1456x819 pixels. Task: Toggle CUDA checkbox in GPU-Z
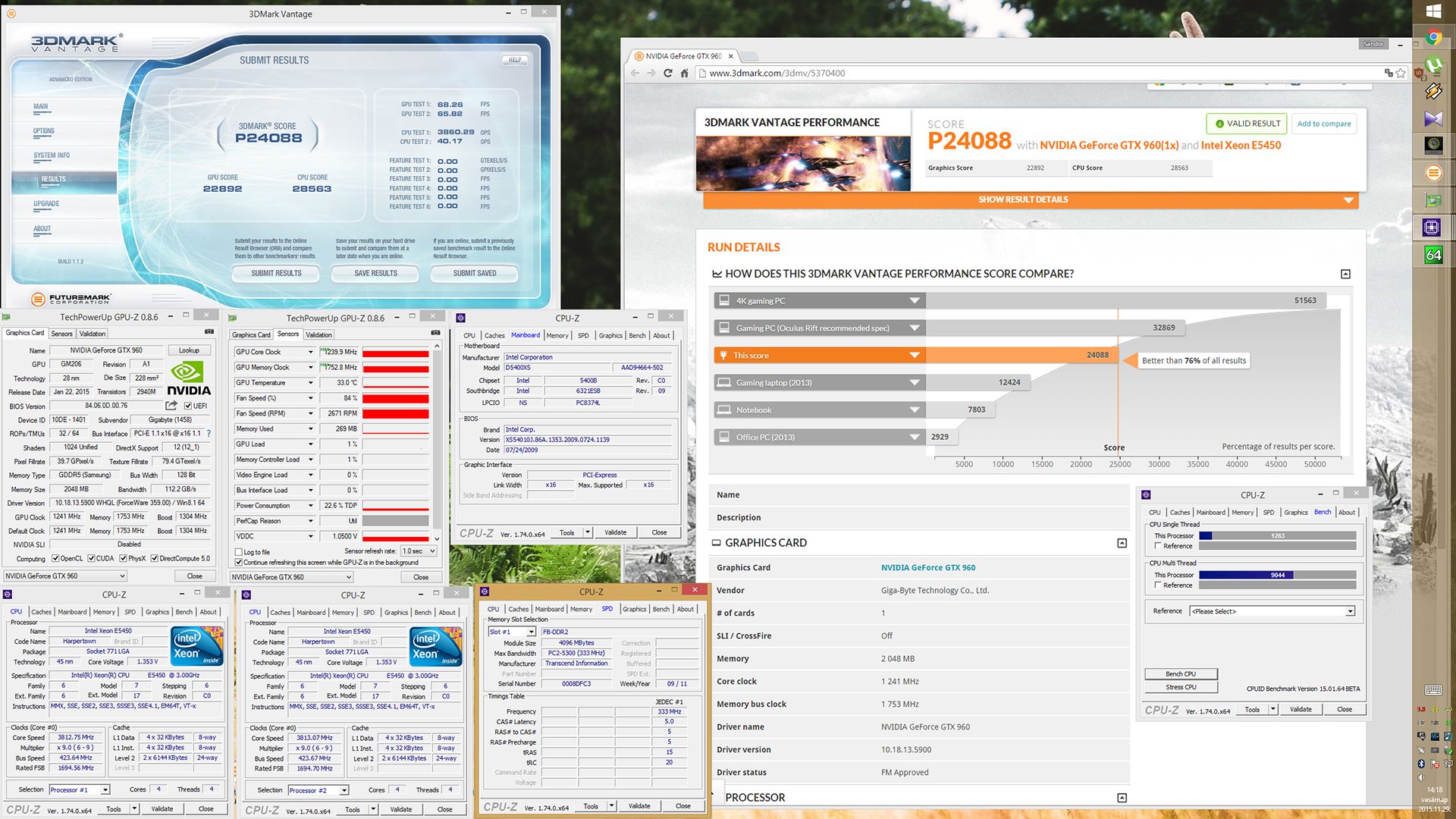(91, 559)
